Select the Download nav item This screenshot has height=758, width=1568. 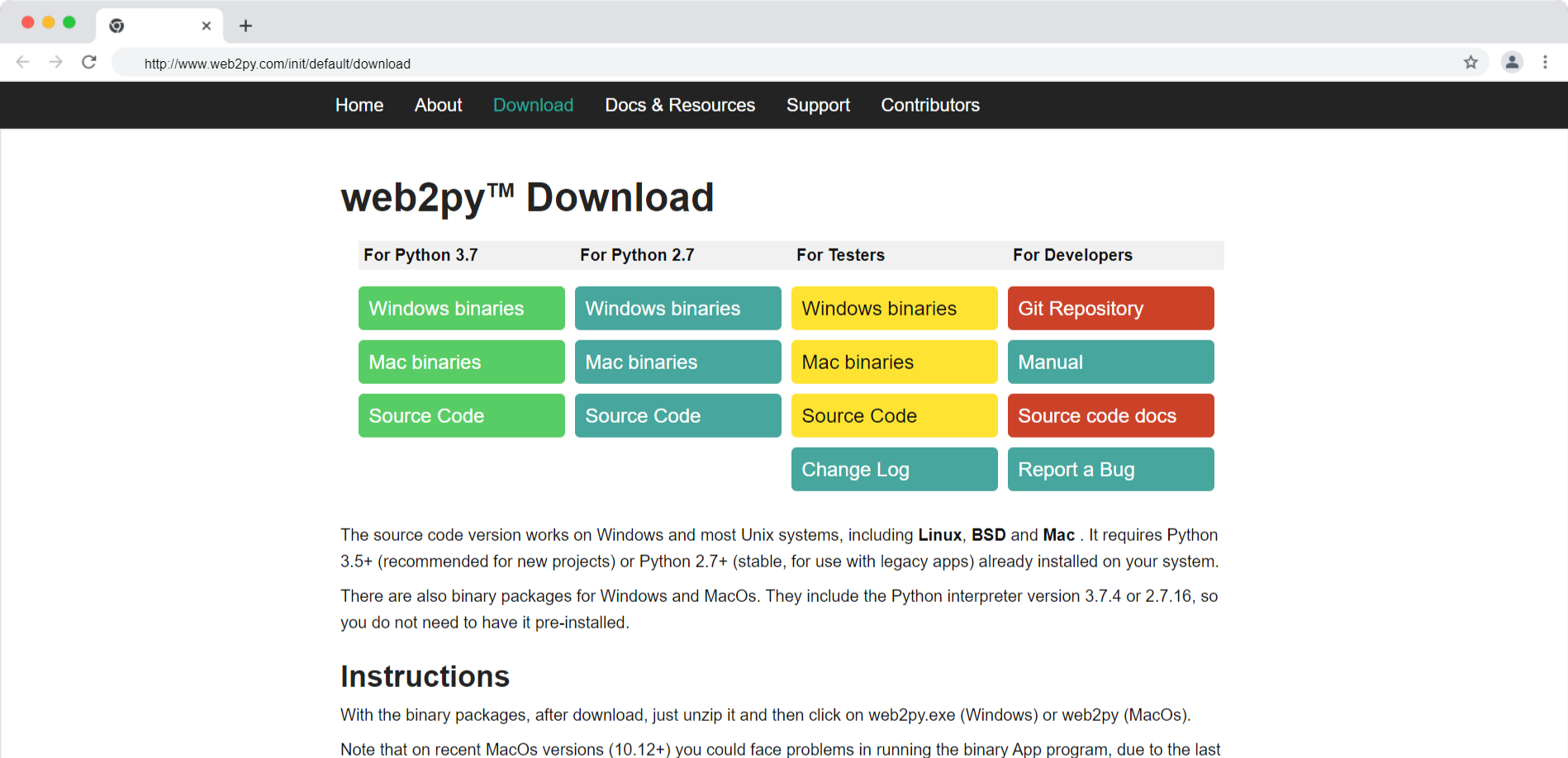point(533,105)
